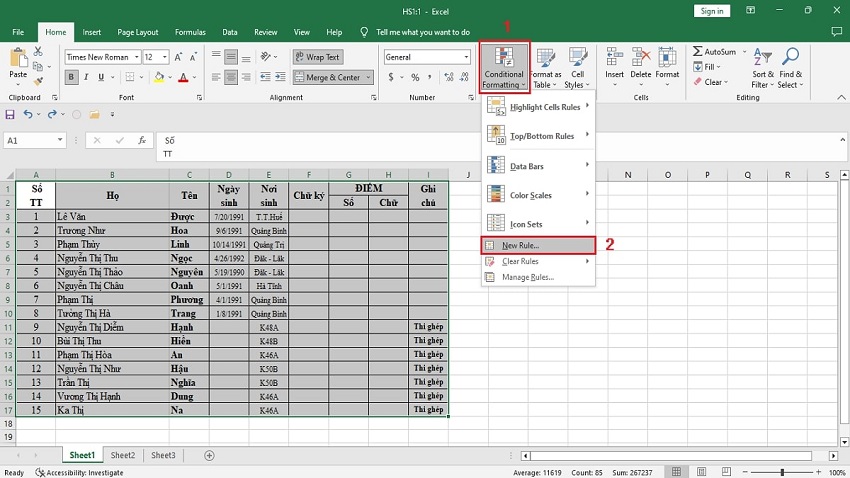Click the Sign in button
This screenshot has width=850, height=478.
[x=711, y=11]
